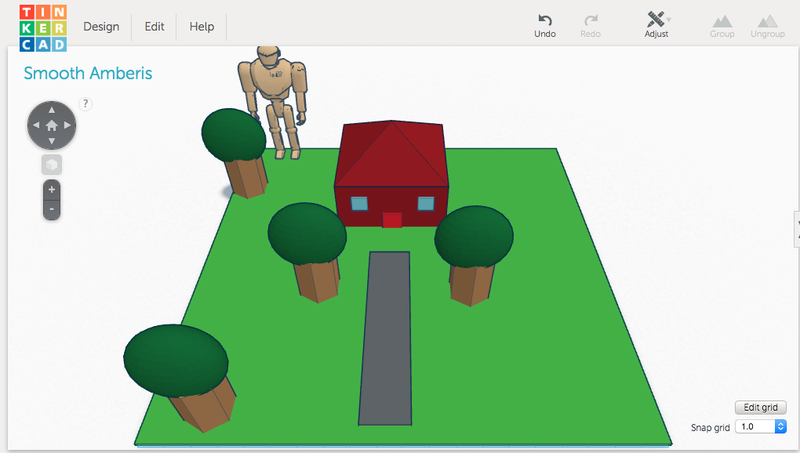This screenshot has width=800, height=453.
Task: Reset camera with the home view icon
Action: tap(51, 126)
